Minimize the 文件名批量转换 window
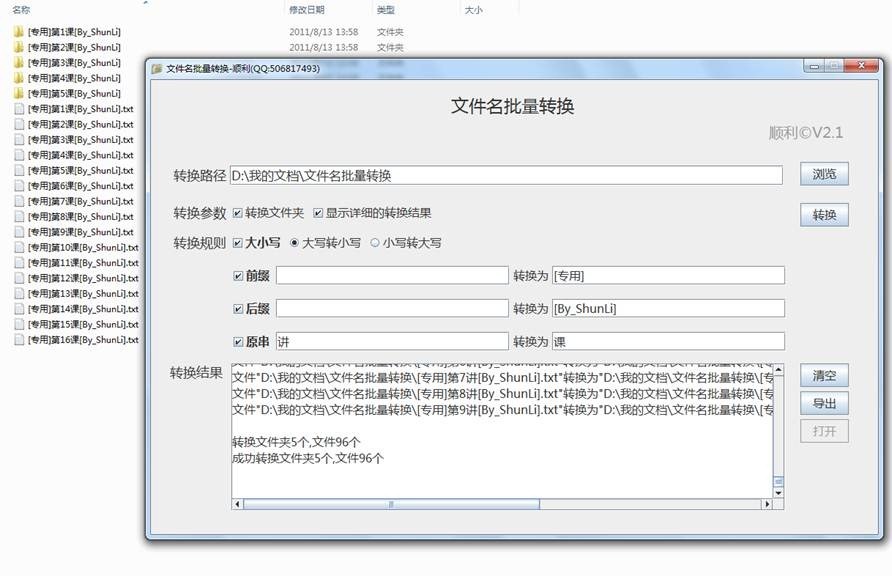The height and width of the screenshot is (576, 892). (x=814, y=67)
